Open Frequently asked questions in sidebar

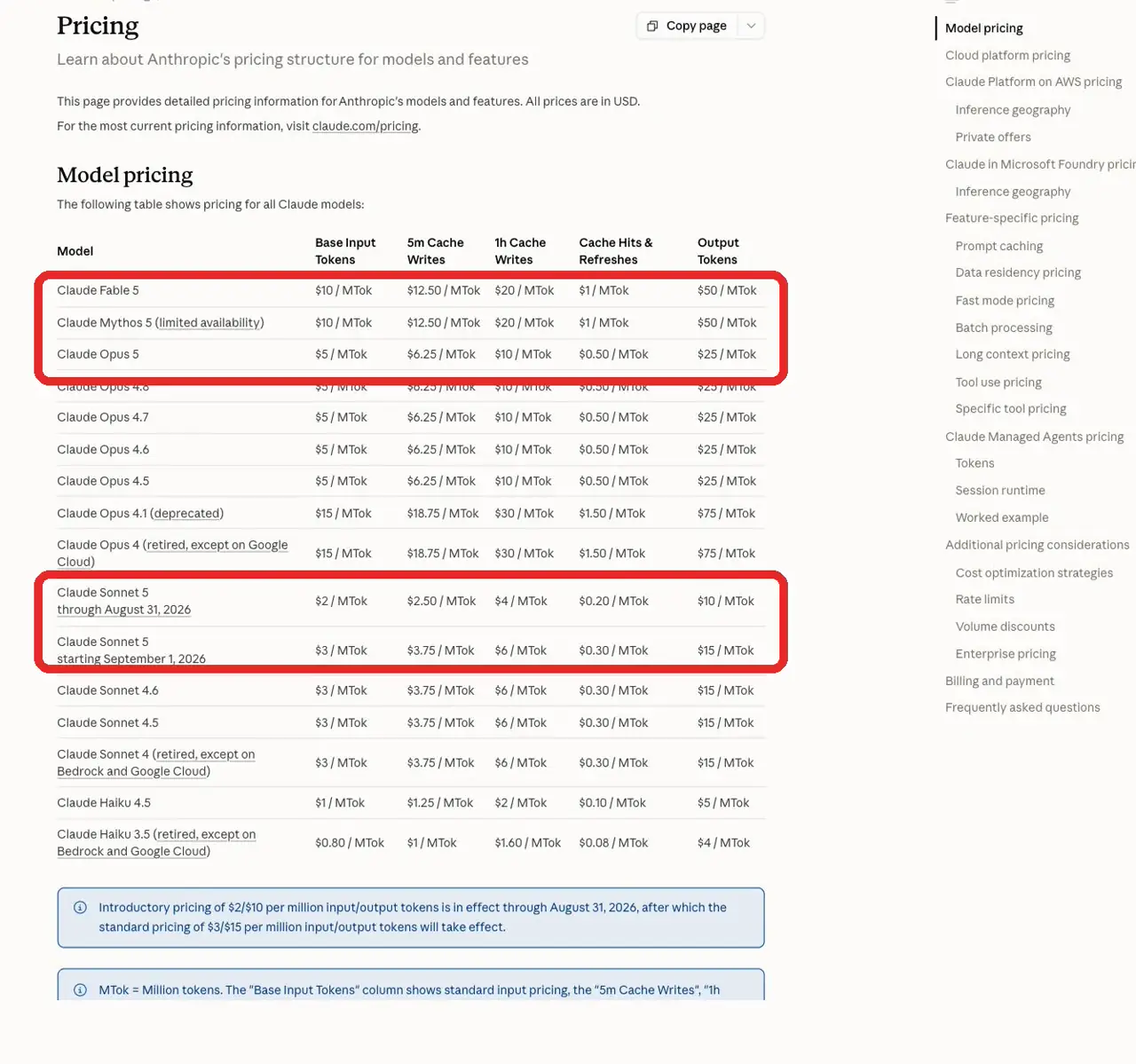click(x=1022, y=707)
